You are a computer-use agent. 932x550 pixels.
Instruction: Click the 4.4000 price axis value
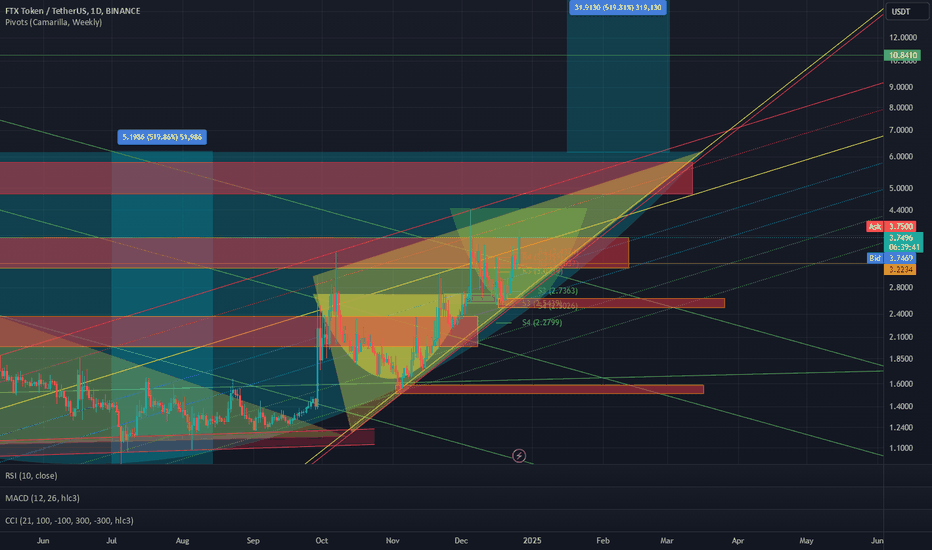901,210
